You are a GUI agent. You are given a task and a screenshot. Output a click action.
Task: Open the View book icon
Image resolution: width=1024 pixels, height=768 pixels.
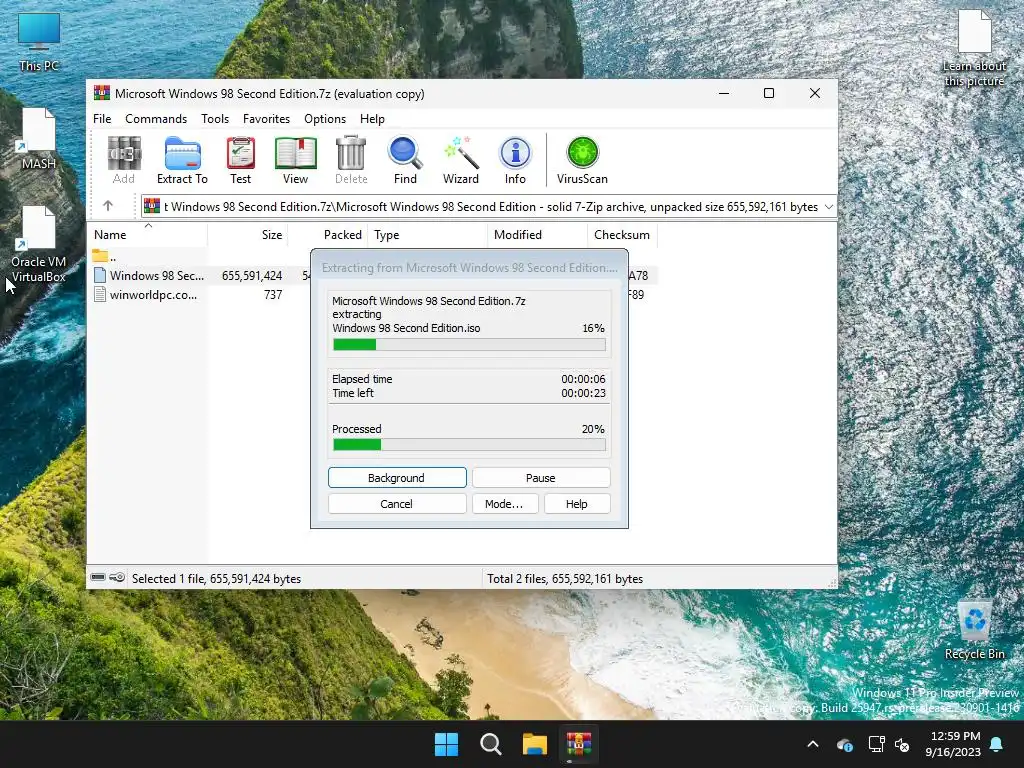pyautogui.click(x=295, y=153)
